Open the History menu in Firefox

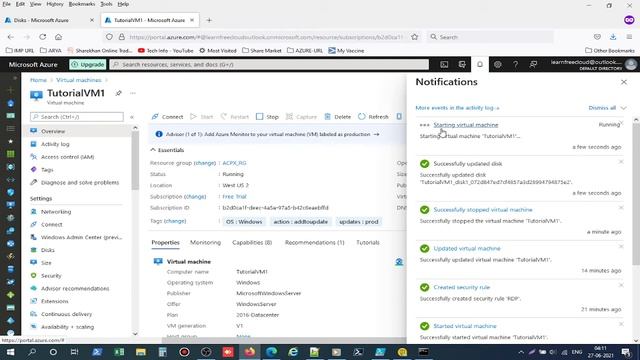55,4
